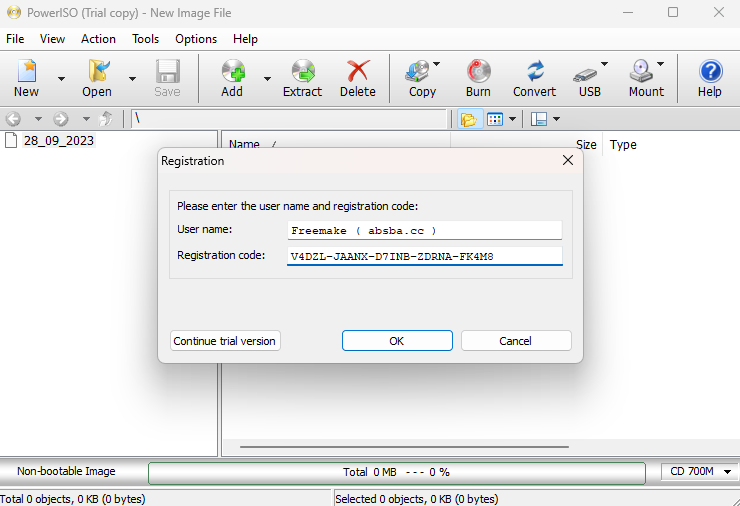Click the back navigation arrow icon
This screenshot has height=506, width=740.
coord(13,119)
